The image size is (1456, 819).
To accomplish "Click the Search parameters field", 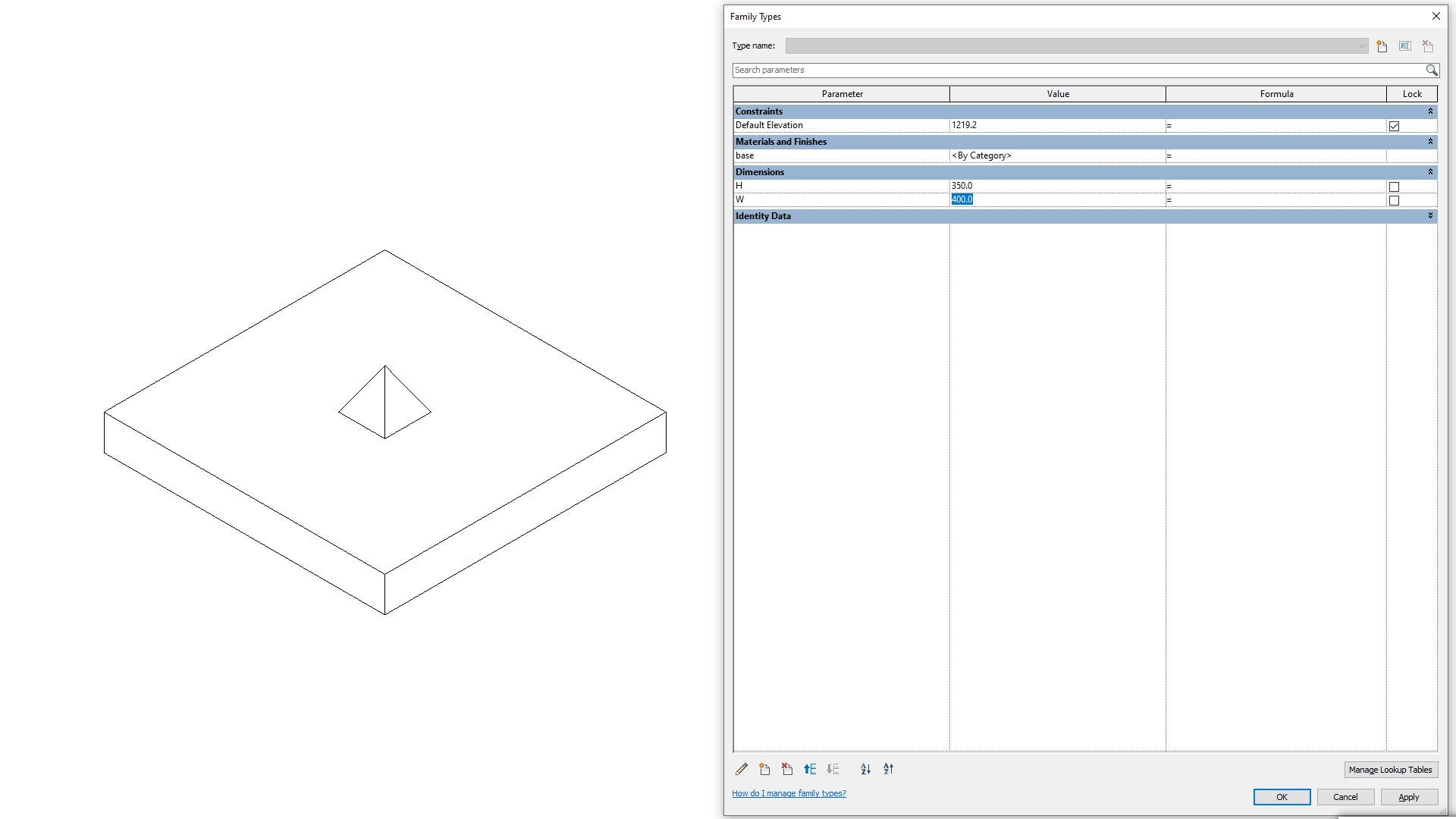I will pos(1078,70).
